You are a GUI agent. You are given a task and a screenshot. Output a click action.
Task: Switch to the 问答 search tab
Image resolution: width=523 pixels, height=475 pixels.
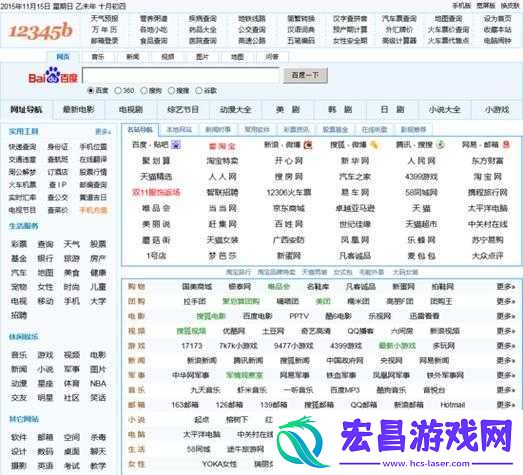tap(272, 57)
